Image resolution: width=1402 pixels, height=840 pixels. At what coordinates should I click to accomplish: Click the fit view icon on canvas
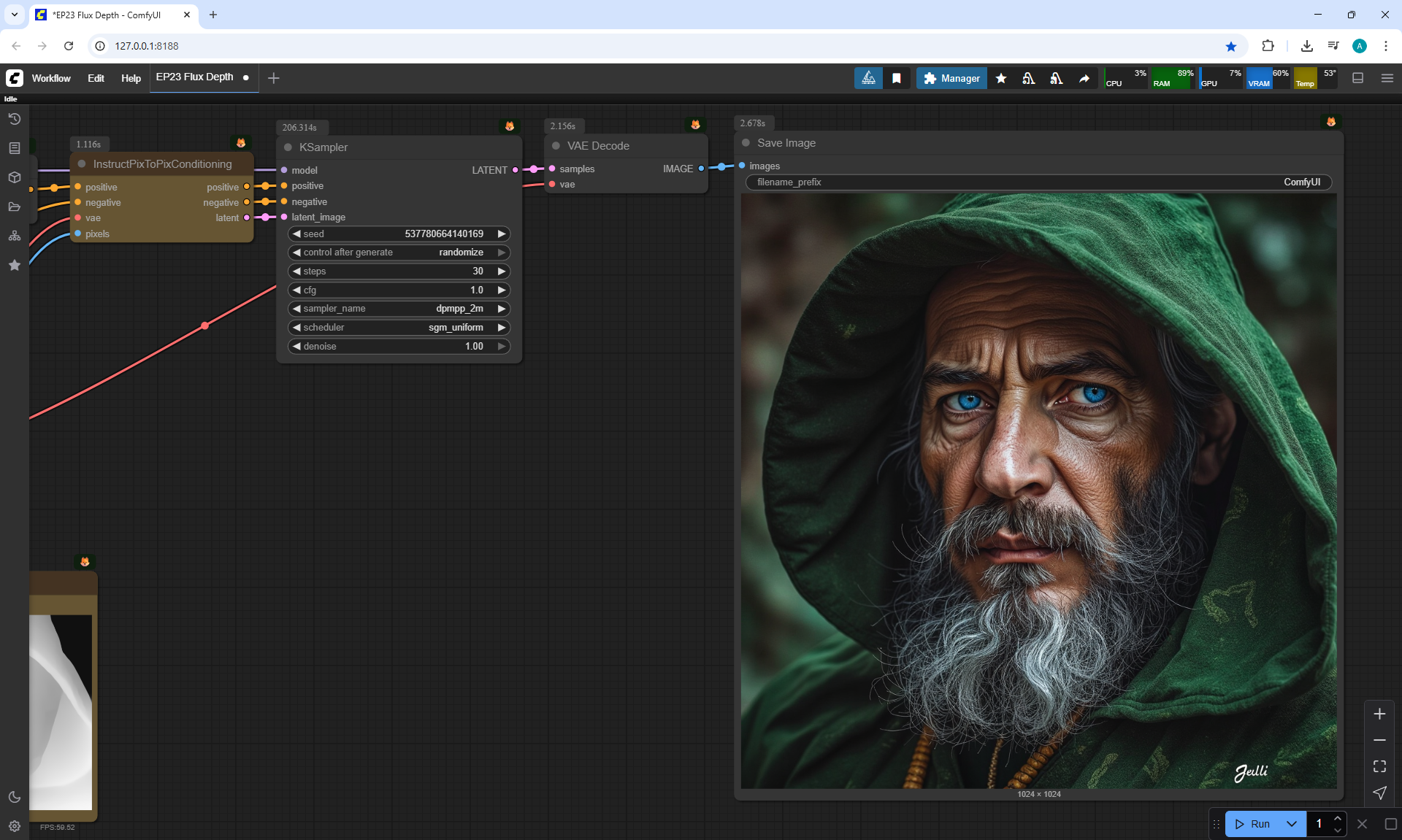click(1379, 766)
